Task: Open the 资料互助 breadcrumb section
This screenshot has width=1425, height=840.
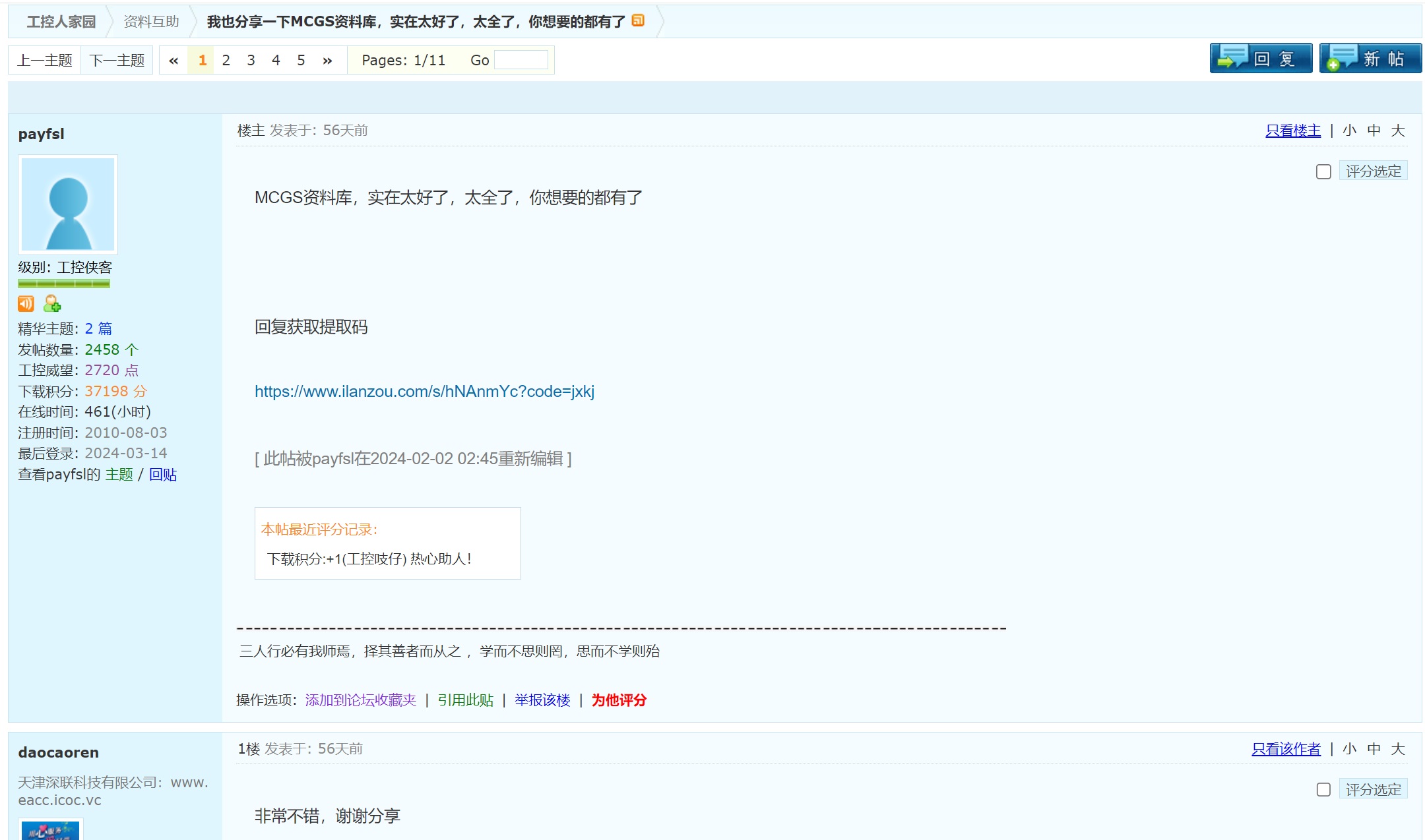Action: pyautogui.click(x=152, y=22)
